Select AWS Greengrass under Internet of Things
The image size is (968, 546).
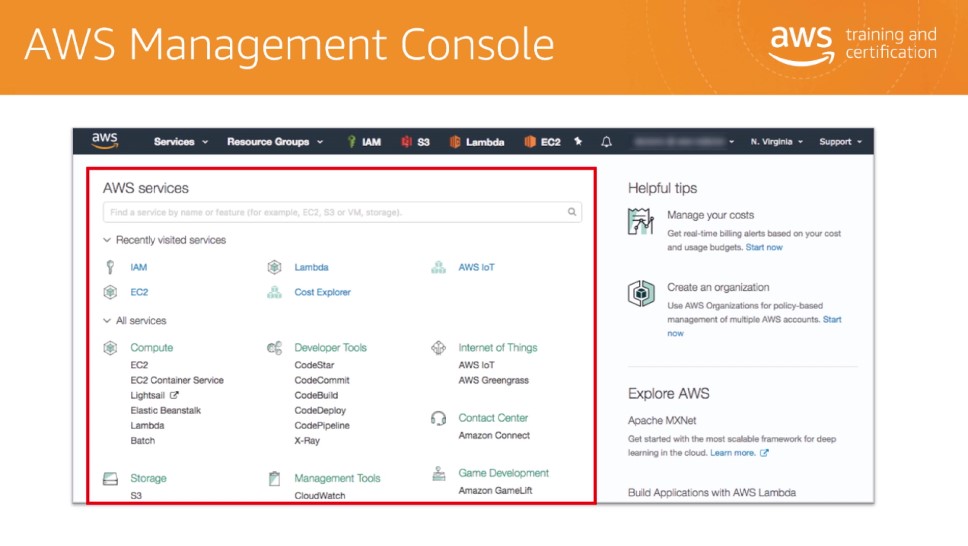click(493, 380)
